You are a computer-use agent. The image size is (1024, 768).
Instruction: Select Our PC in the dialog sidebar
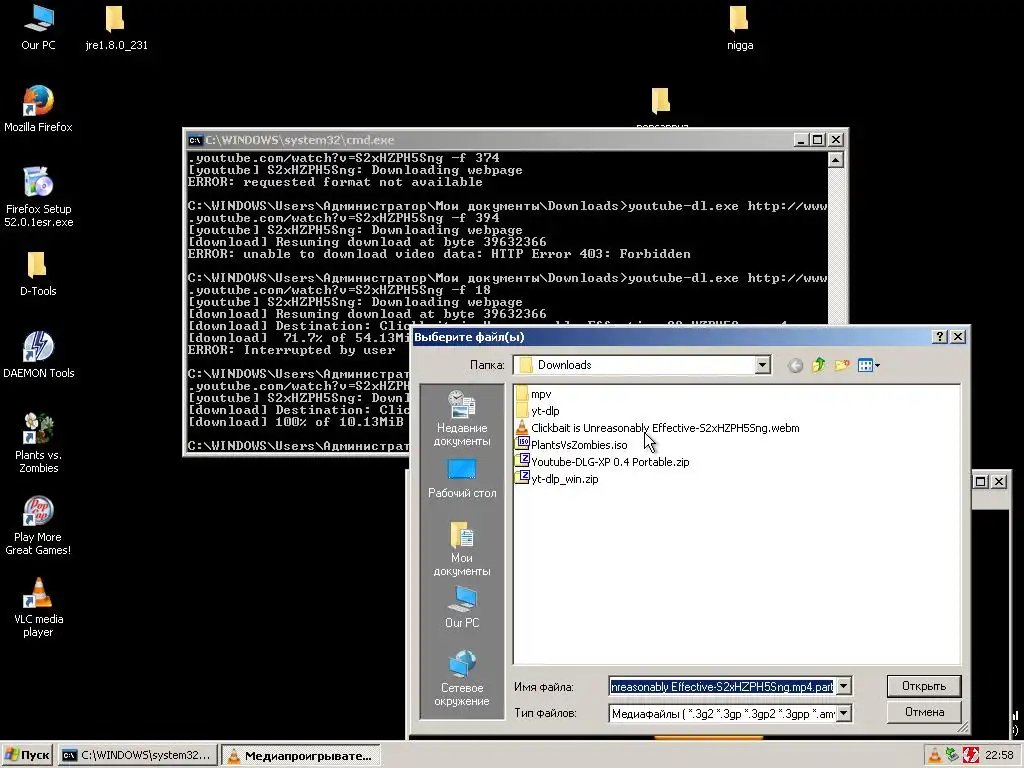click(x=462, y=607)
